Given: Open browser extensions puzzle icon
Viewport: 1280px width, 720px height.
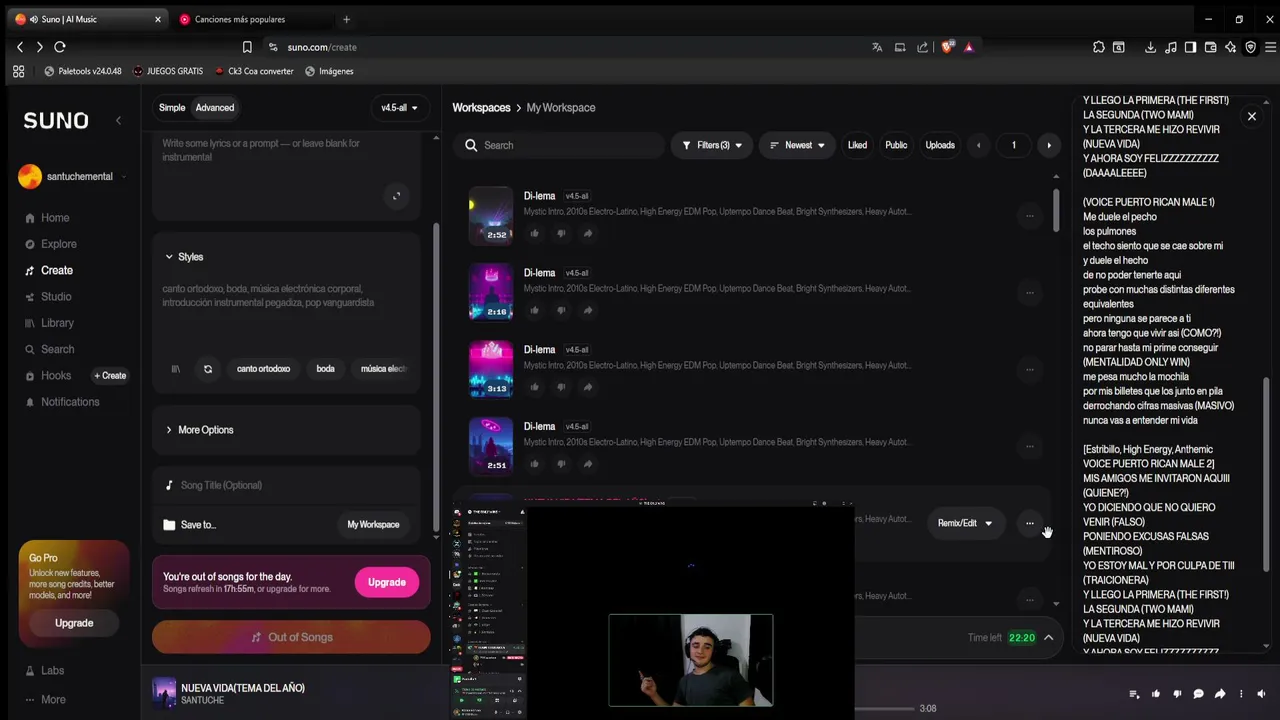Looking at the screenshot, I should click(x=1098, y=47).
